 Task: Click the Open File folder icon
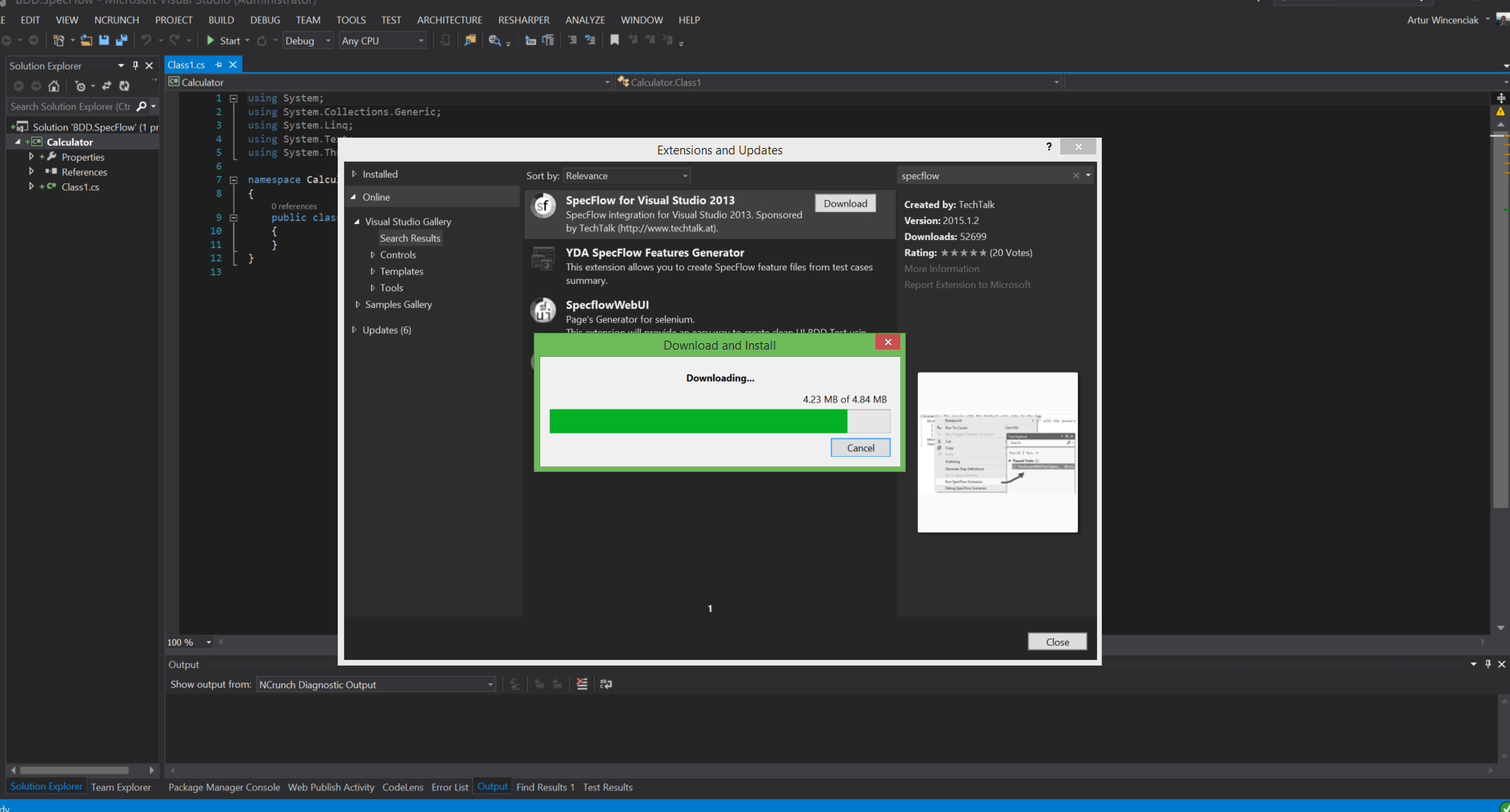pos(86,40)
